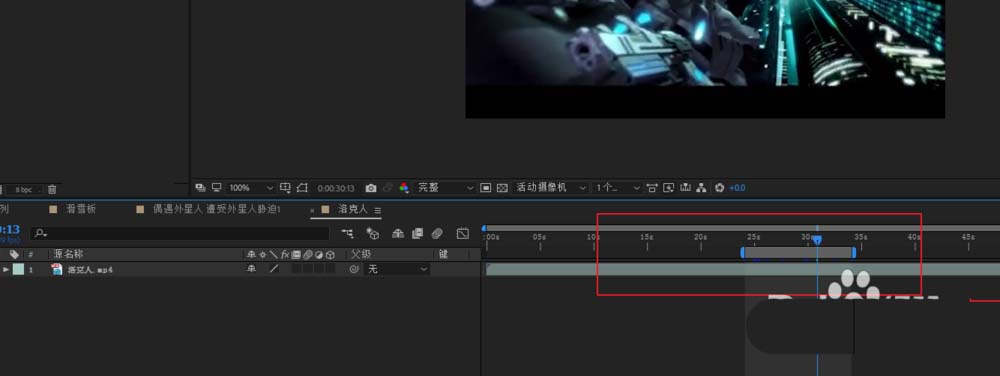
Task: Click the frame blending column header icon
Action: 296,254
